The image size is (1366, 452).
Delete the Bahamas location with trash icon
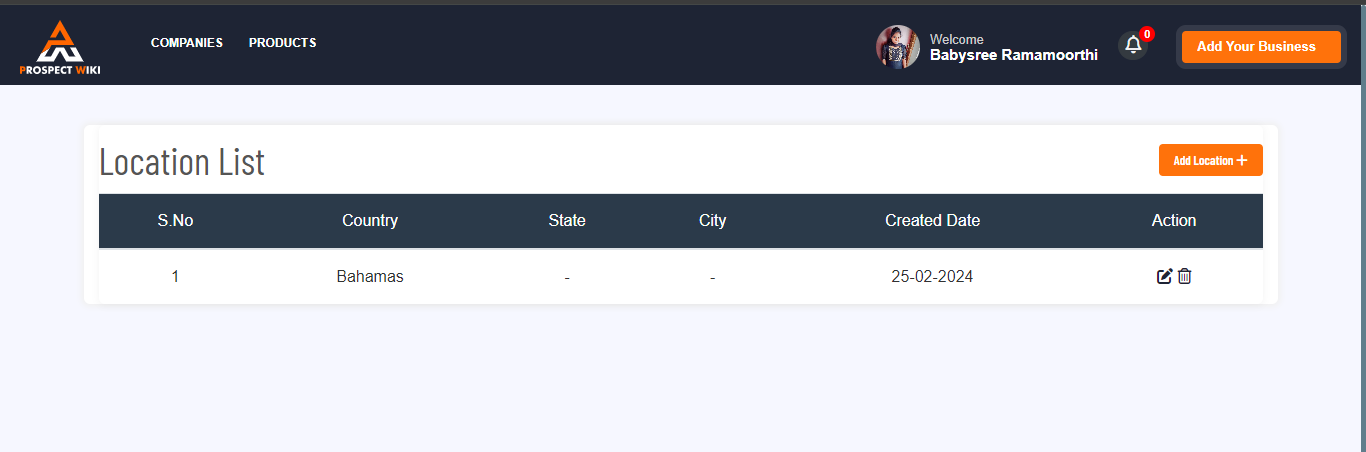pyautogui.click(x=1185, y=276)
